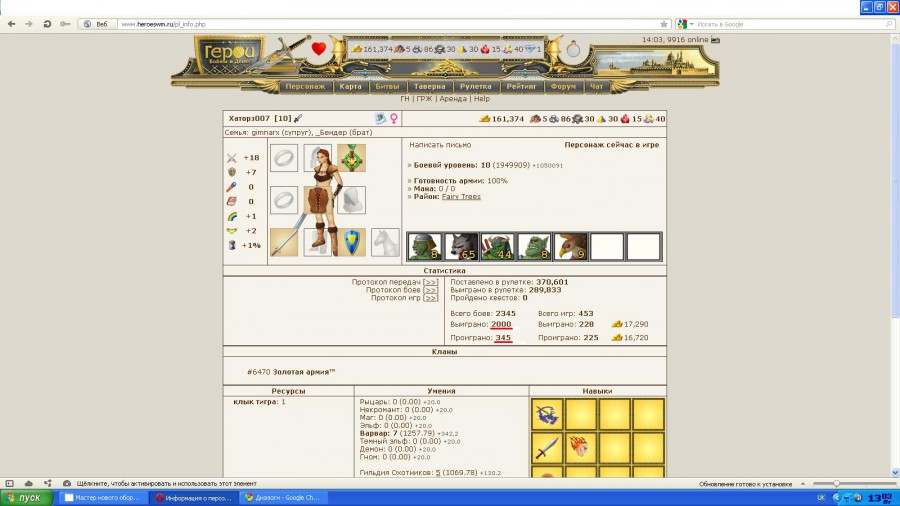The width and height of the screenshot is (900, 506).
Task: Click the Герои game logo
Action: [x=229, y=57]
